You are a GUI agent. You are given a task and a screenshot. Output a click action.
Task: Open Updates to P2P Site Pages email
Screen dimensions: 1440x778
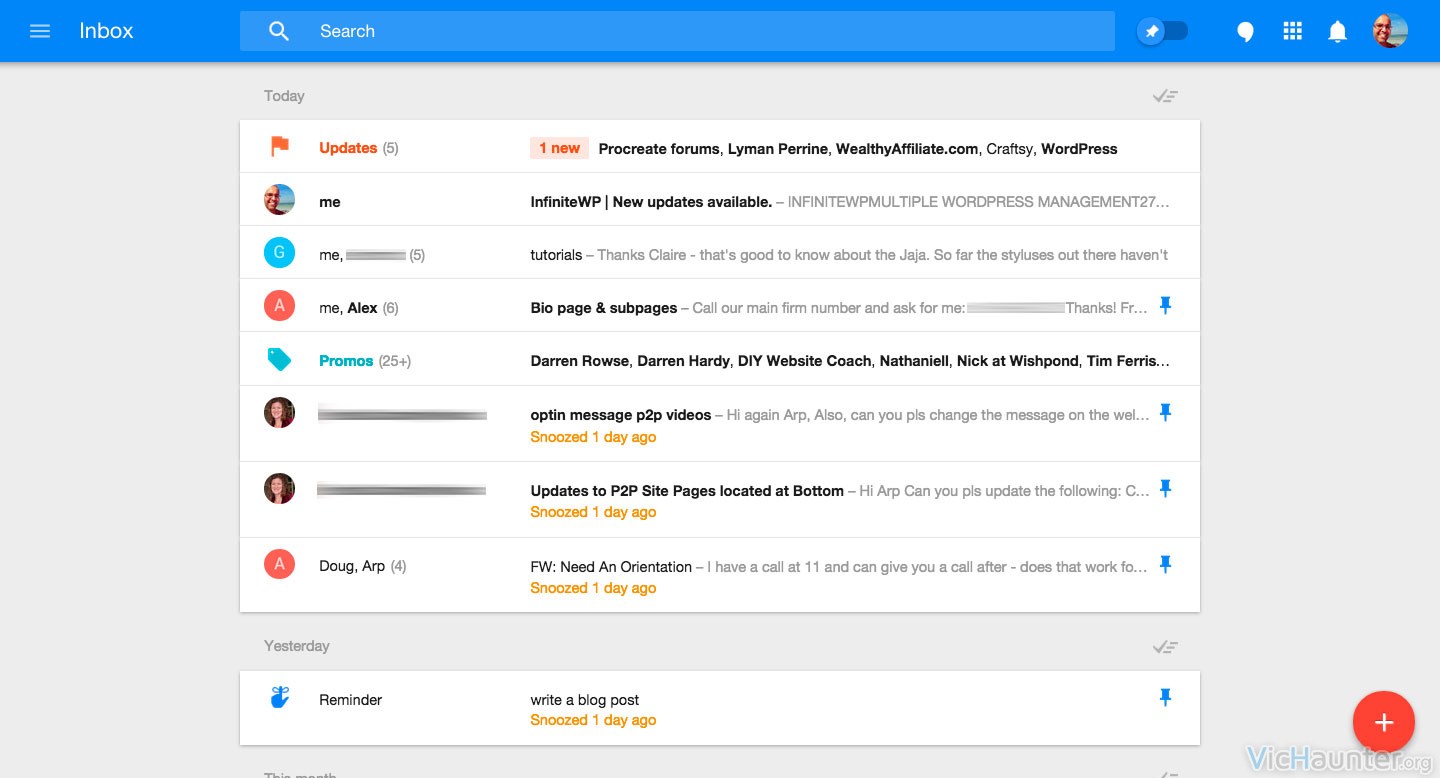click(x=720, y=500)
